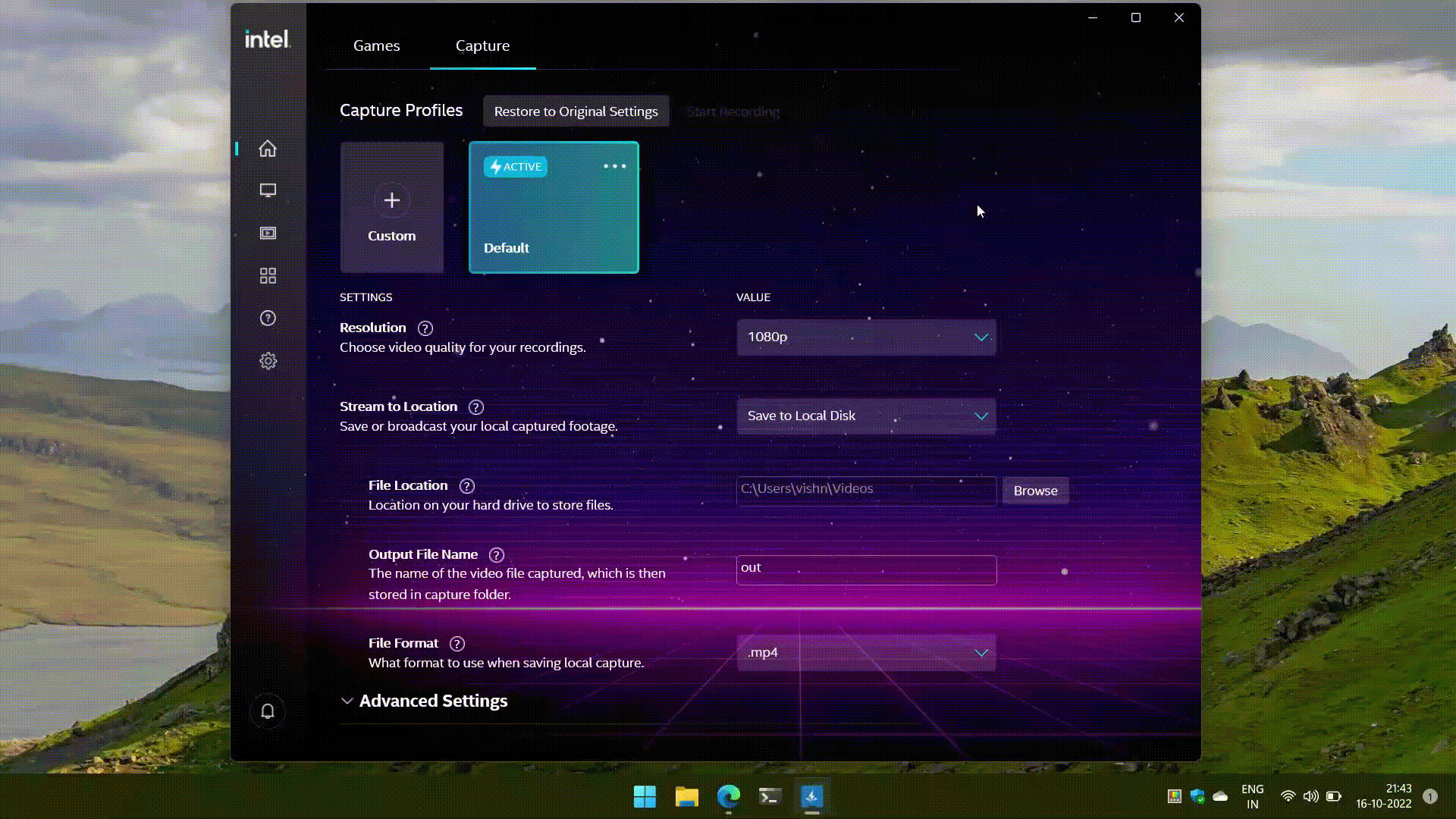The image size is (1456, 819).
Task: Open the Resolution 1080p dropdown
Action: [x=866, y=337]
